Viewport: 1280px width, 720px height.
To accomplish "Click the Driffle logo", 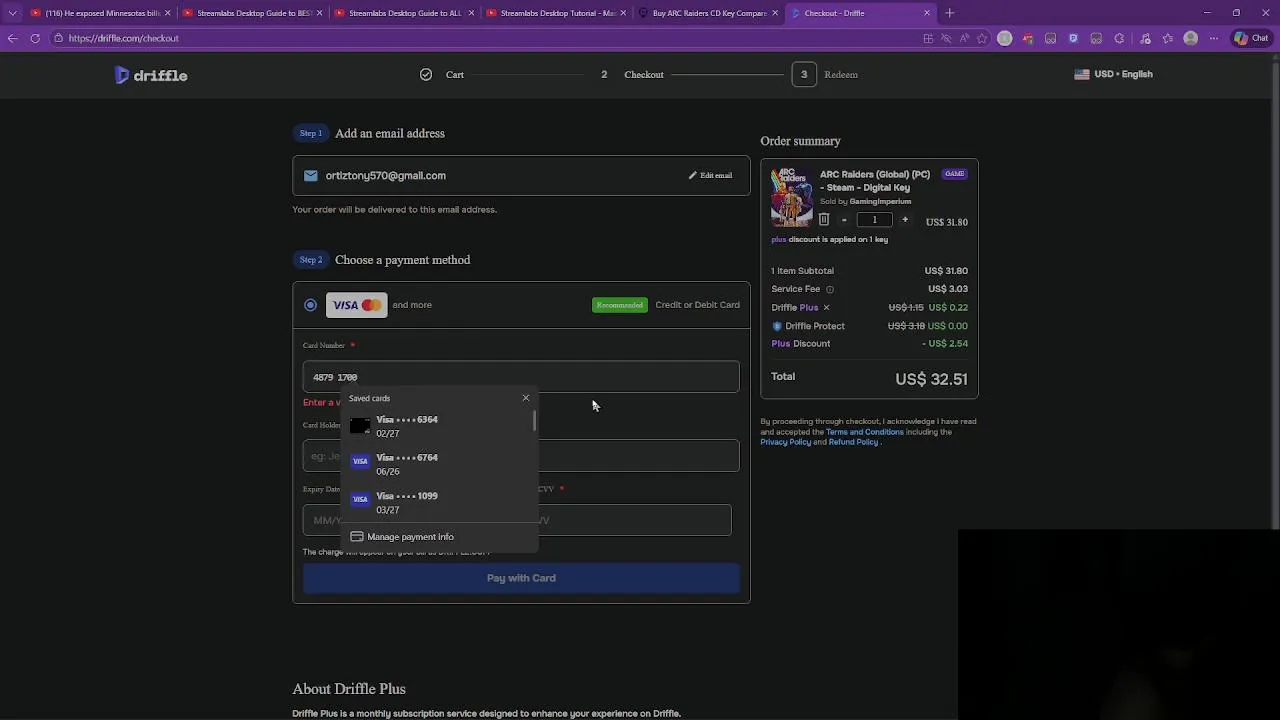I will click(x=151, y=75).
